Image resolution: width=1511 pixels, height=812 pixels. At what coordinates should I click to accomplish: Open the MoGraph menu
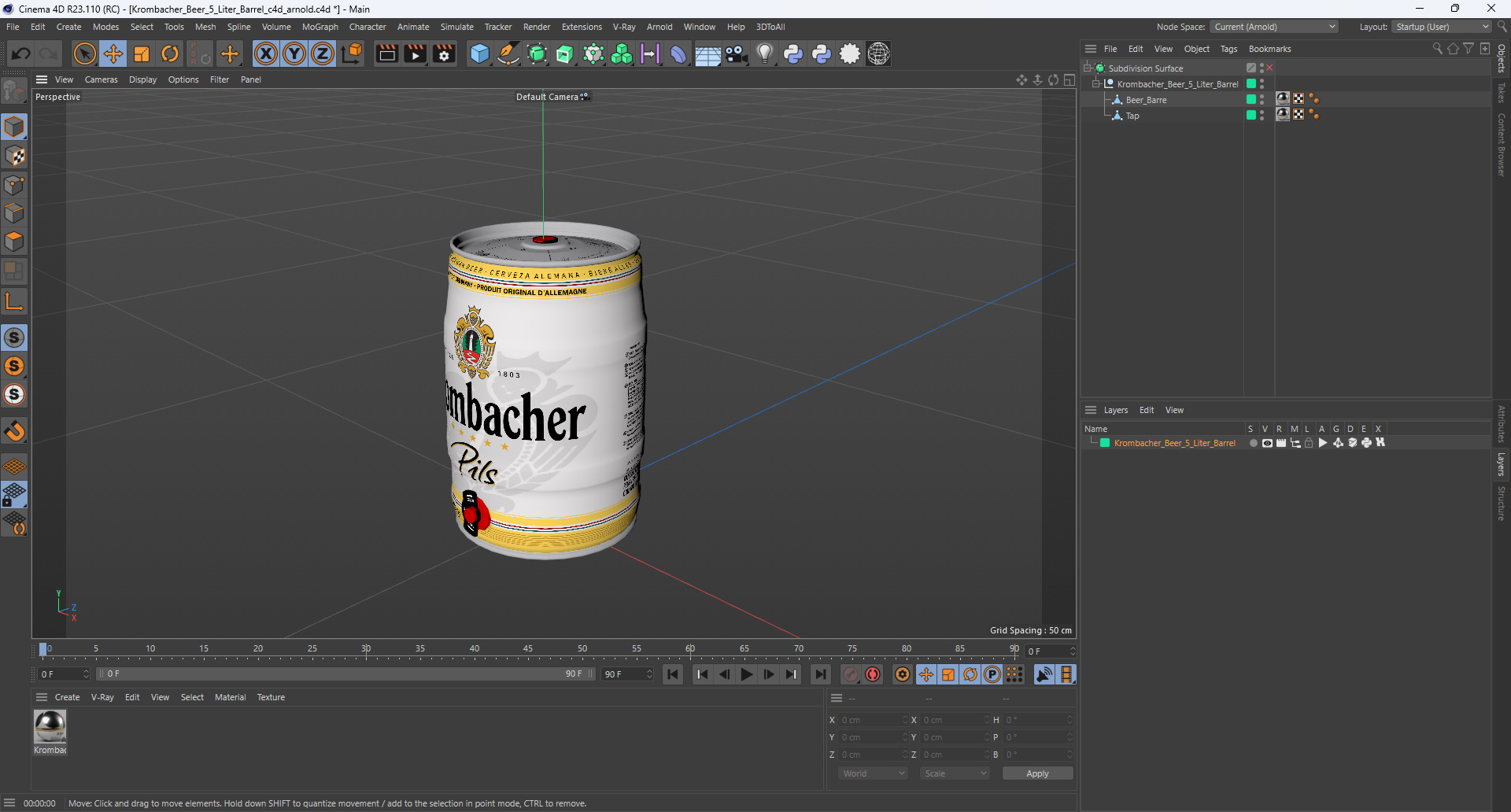coord(320,27)
